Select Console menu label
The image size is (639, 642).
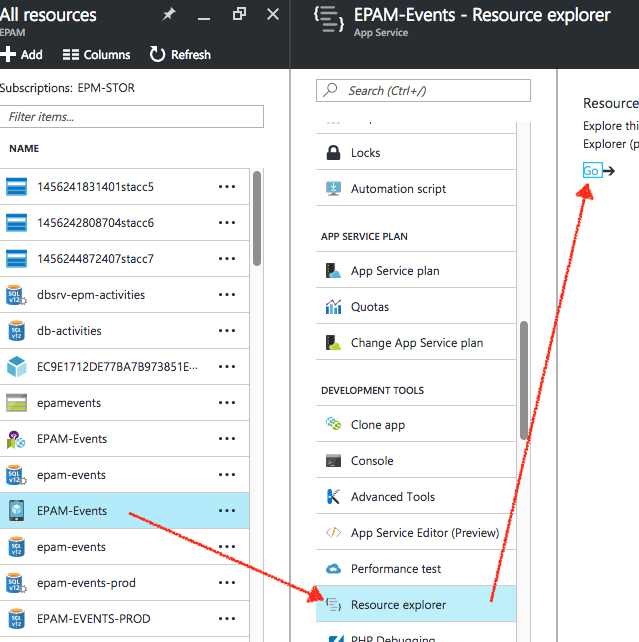click(372, 461)
